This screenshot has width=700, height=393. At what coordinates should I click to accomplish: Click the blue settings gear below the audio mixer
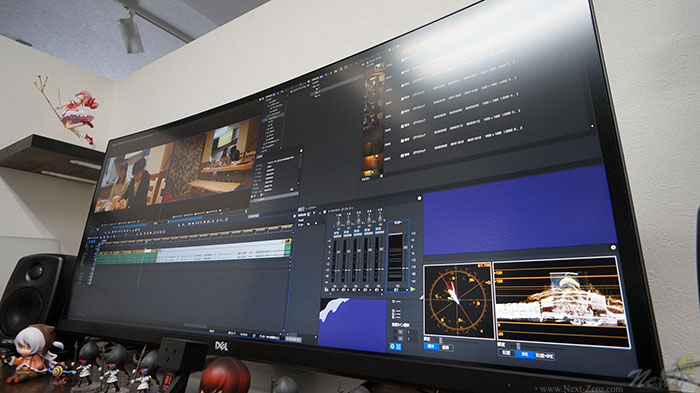[x=392, y=347]
